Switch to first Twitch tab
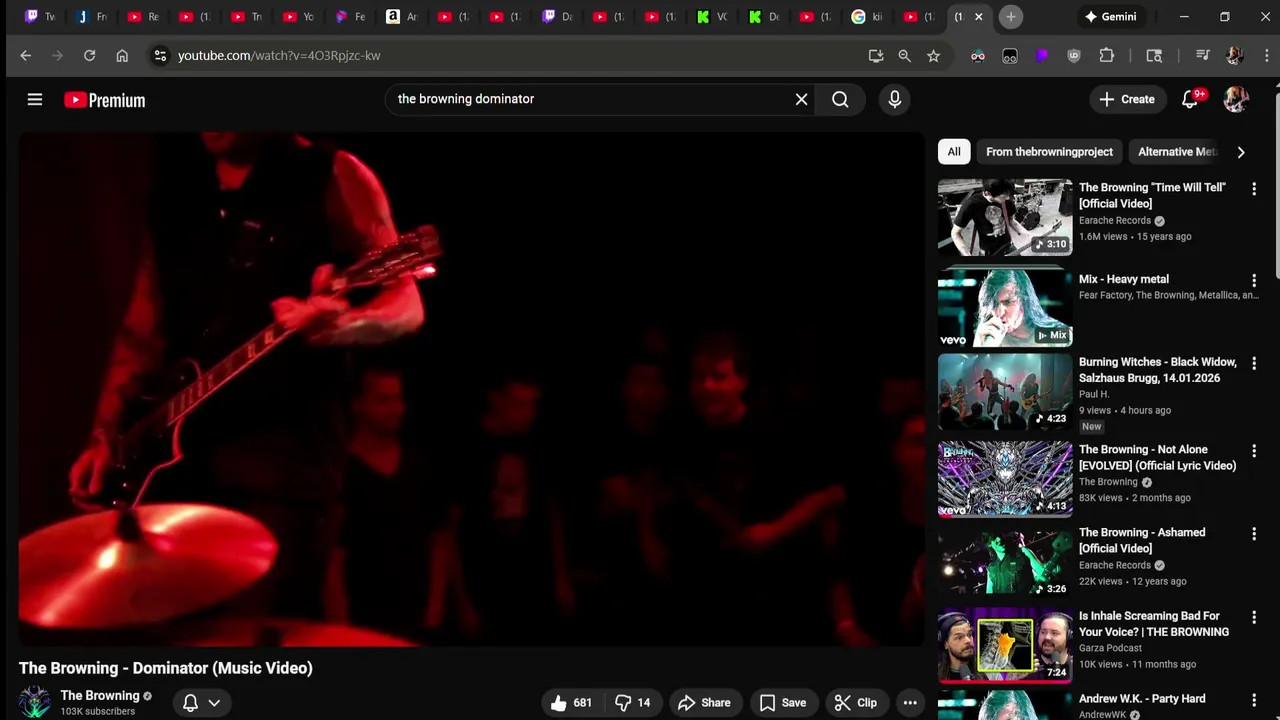Screen dimensions: 1280x720 coord(42,17)
